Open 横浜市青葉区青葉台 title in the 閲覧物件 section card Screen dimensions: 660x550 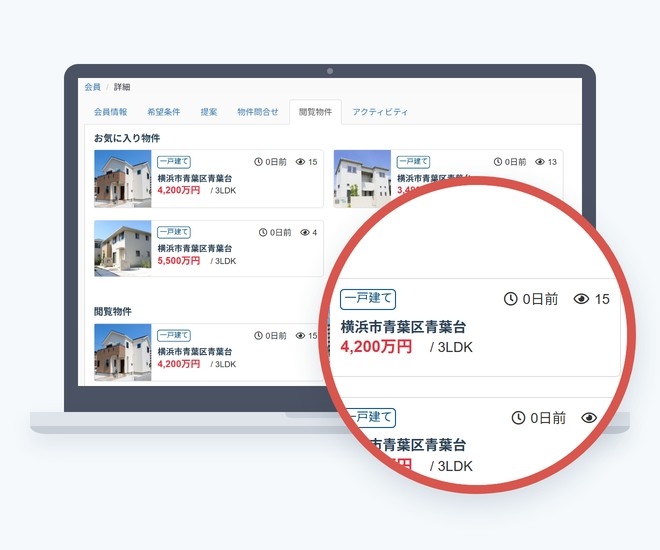pos(194,351)
